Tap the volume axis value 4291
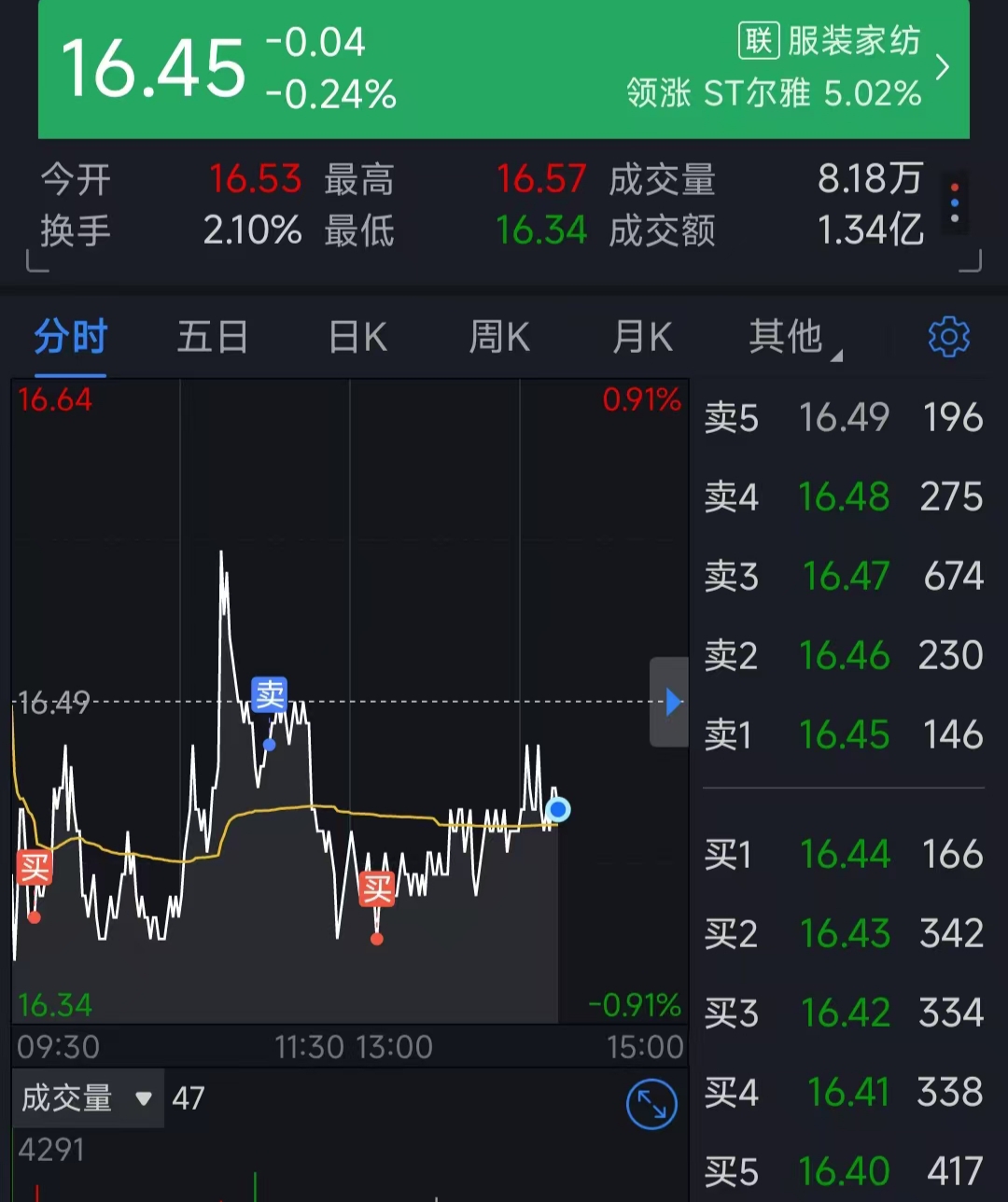 (51, 1150)
